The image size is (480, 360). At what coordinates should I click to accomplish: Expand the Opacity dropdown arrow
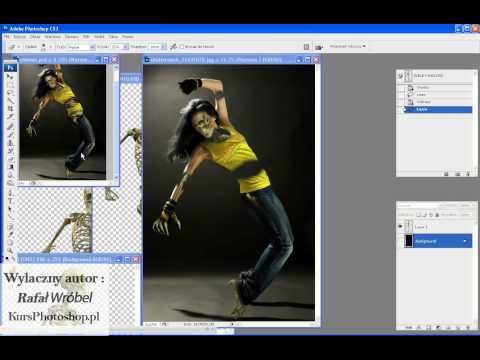[x=126, y=47]
